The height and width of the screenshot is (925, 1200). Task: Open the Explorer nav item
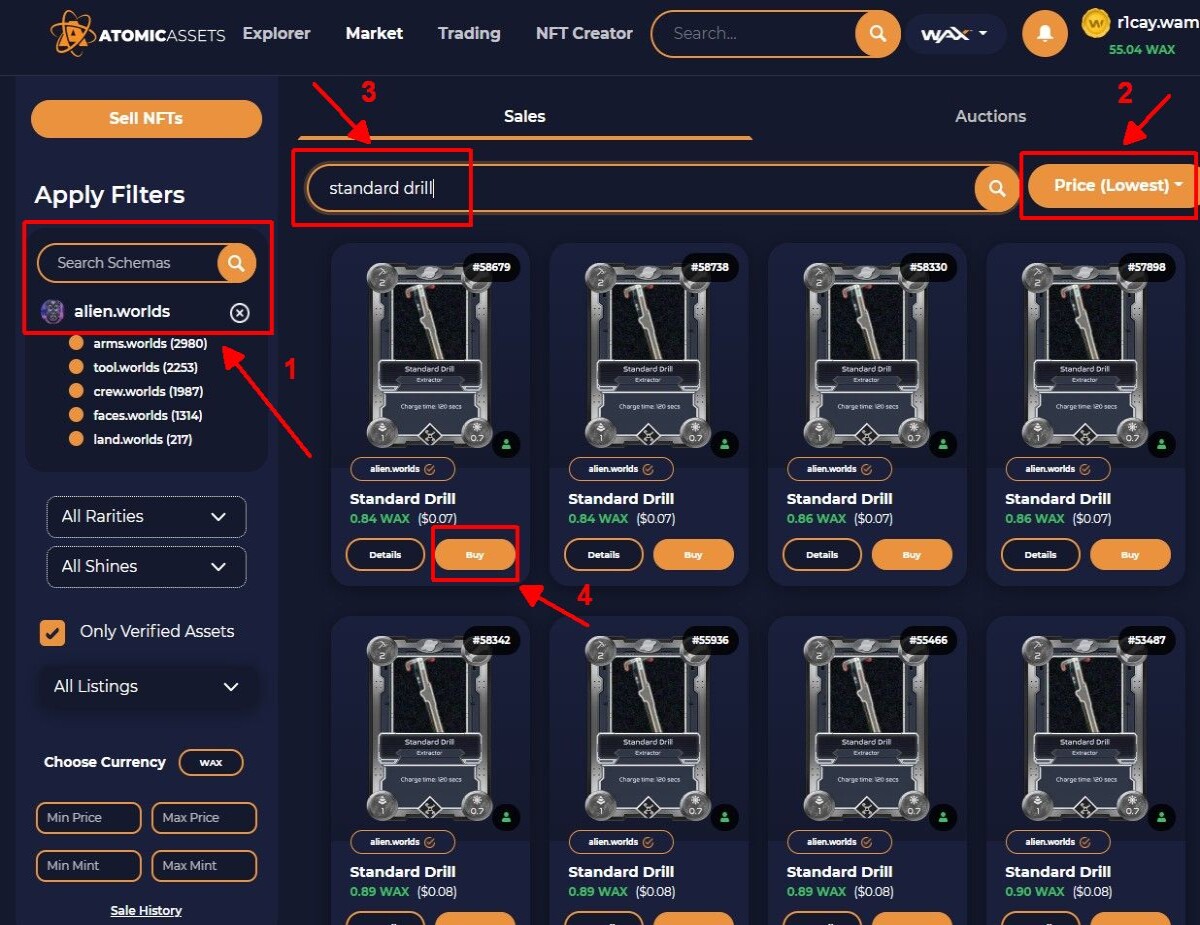coord(276,34)
